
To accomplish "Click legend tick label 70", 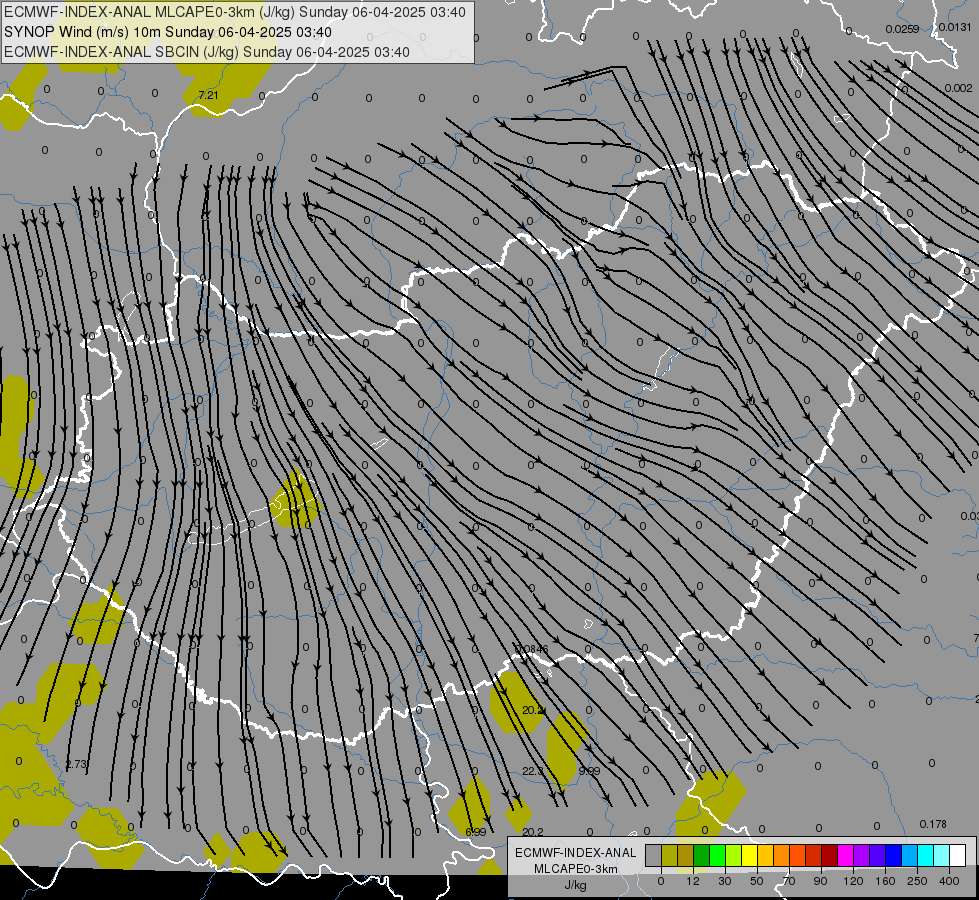I will pyautogui.click(x=789, y=881).
